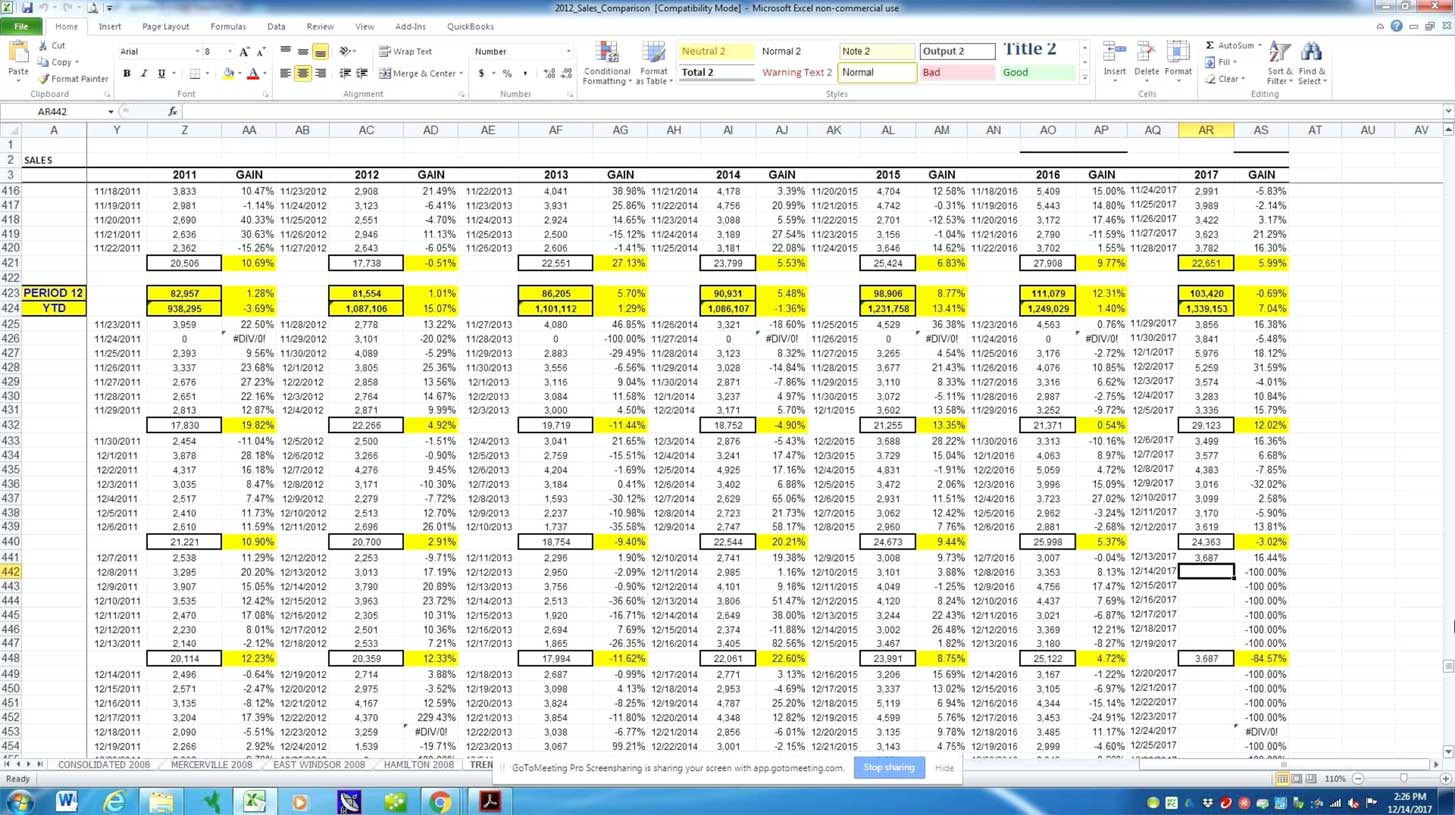Expand the Number format dropdown
Image resolution: width=1455 pixels, height=815 pixels.
click(568, 52)
